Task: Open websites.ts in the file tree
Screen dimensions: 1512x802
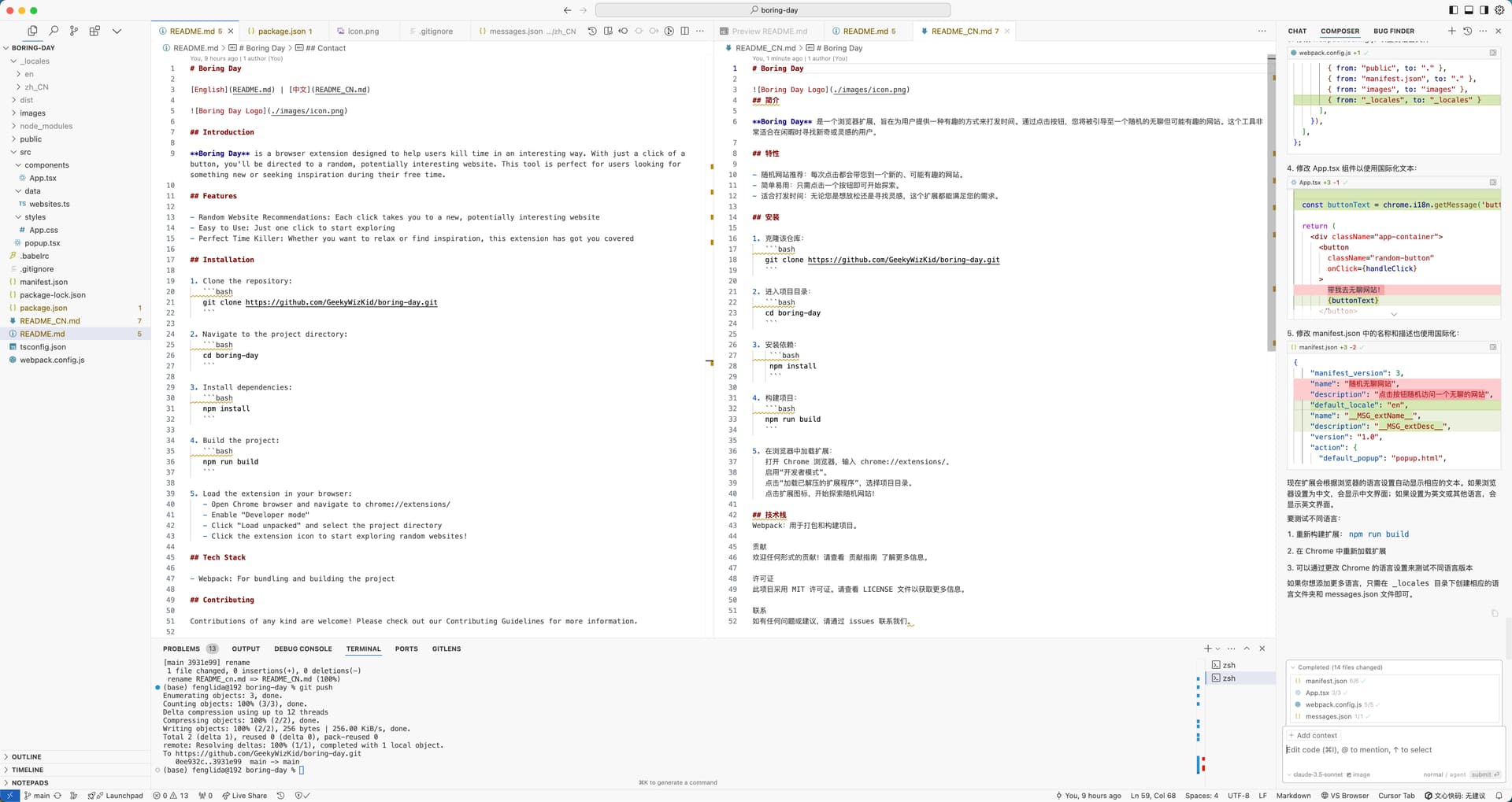Action: pos(75,204)
